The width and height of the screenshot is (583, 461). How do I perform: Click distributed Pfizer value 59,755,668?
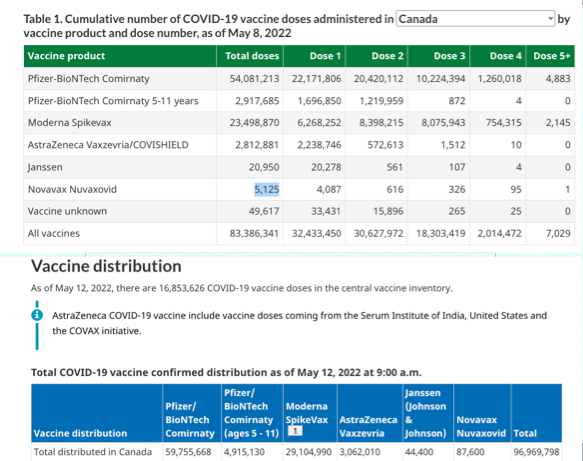[188, 452]
